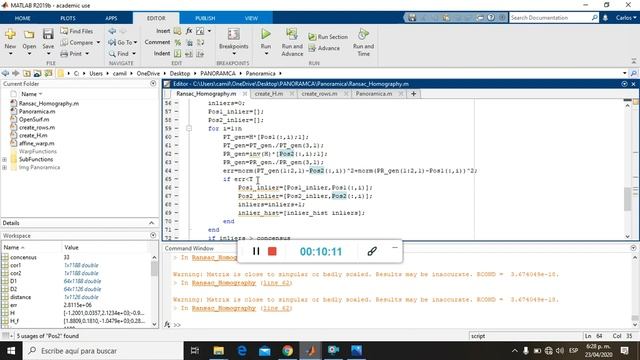Click Desktop in the path bar
The height and width of the screenshot is (360, 640).
(x=180, y=73)
